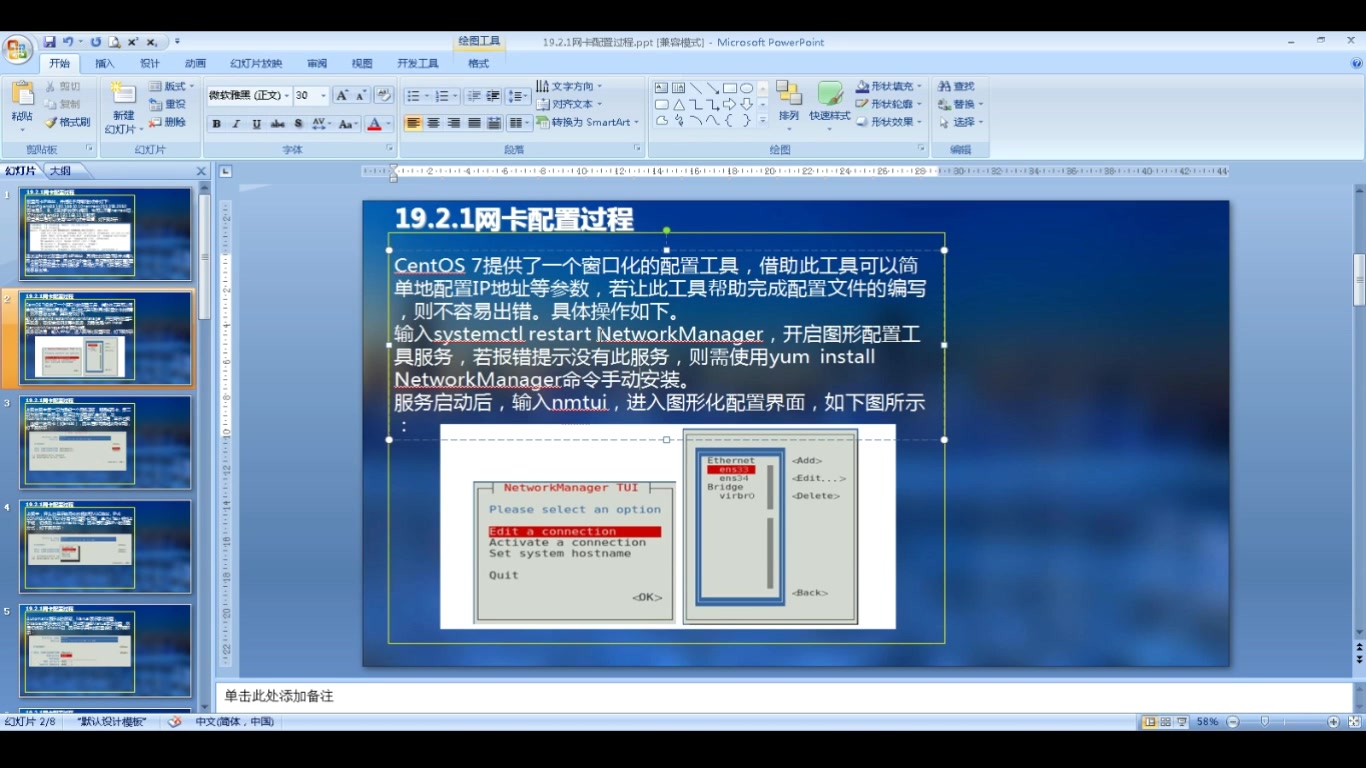1366x768 pixels.
Task: Select the right arrow shape in gallery
Action: pyautogui.click(x=729, y=104)
